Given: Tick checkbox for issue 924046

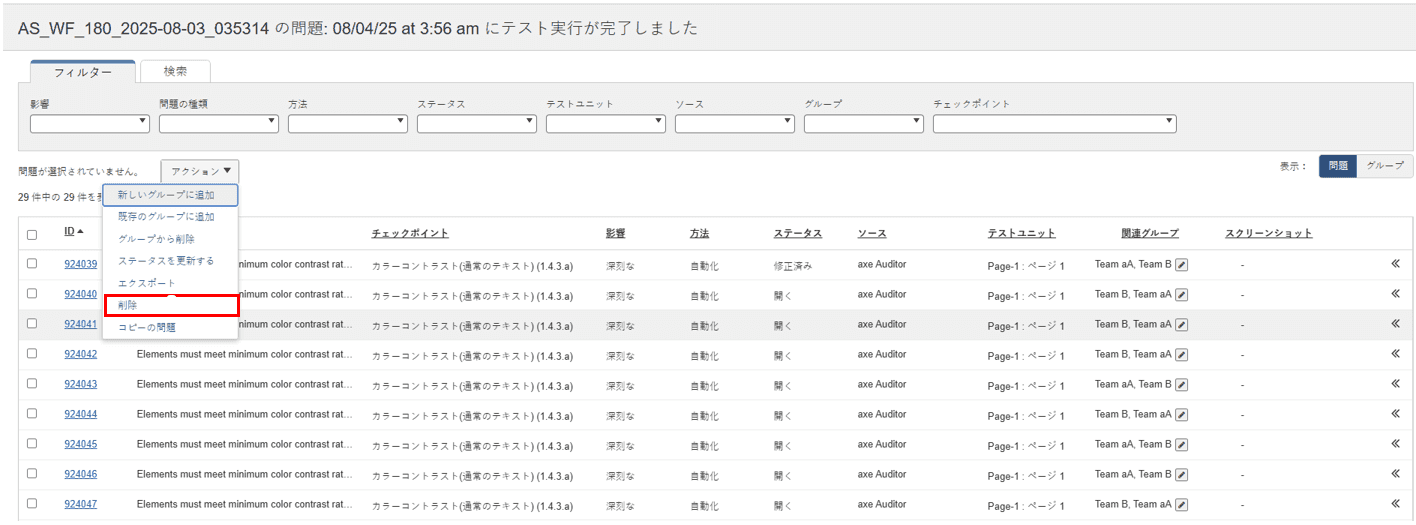Looking at the screenshot, I should point(32,474).
